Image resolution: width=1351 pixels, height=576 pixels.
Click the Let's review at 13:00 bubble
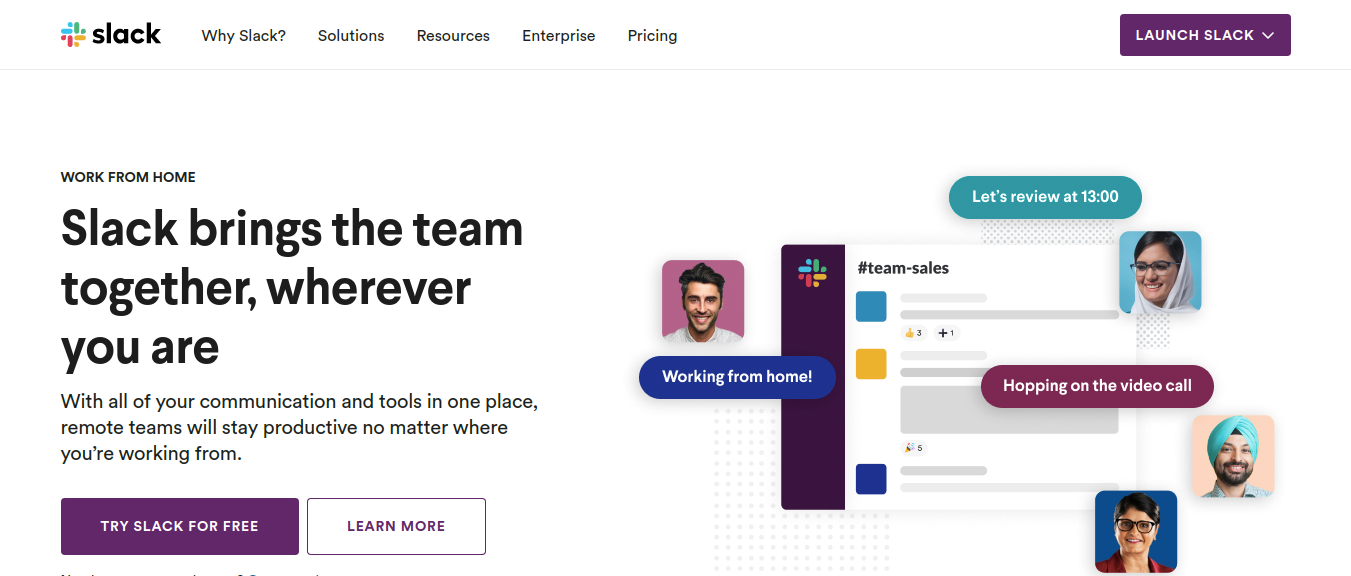coord(1045,197)
